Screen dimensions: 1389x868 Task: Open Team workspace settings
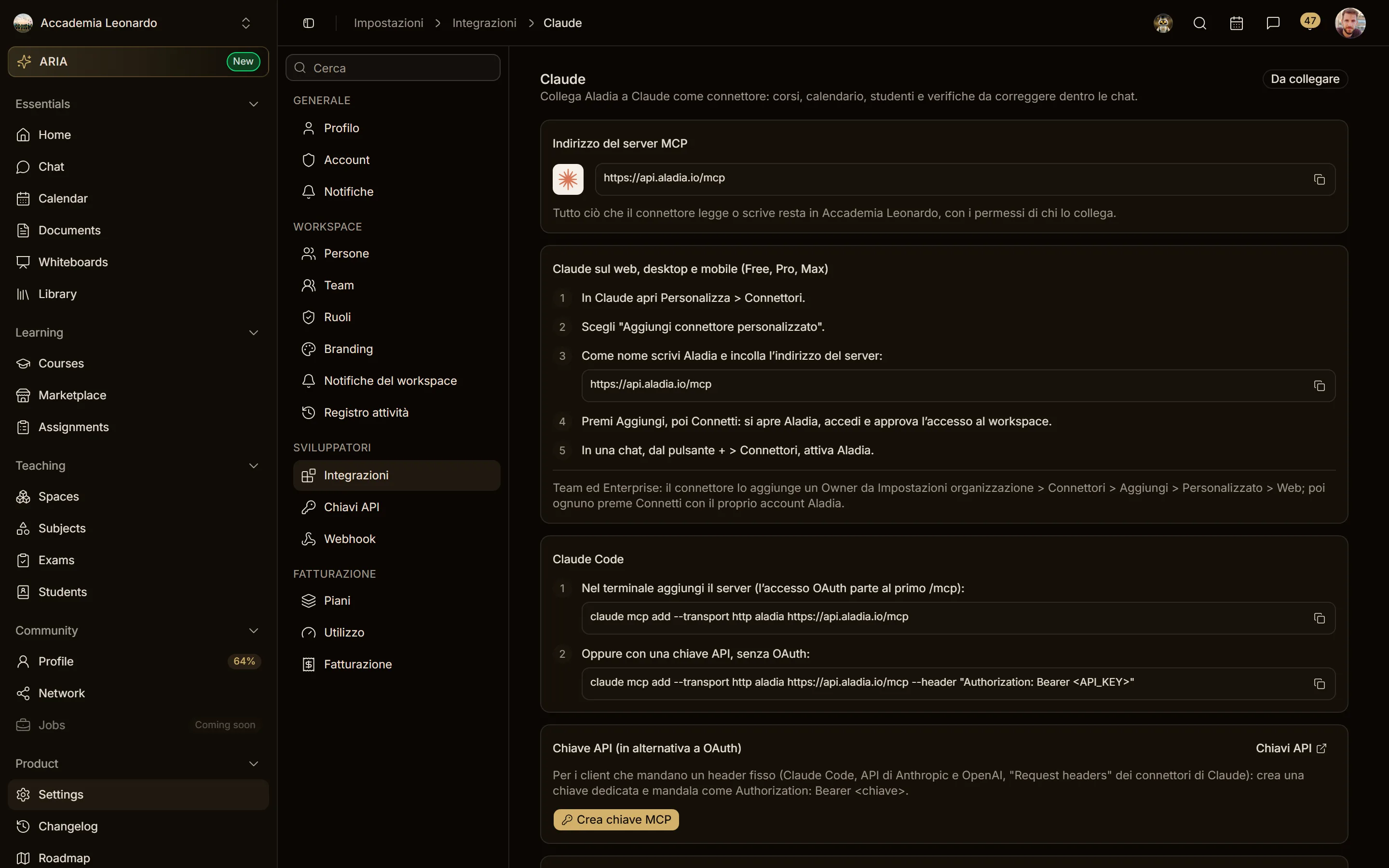click(x=396, y=285)
